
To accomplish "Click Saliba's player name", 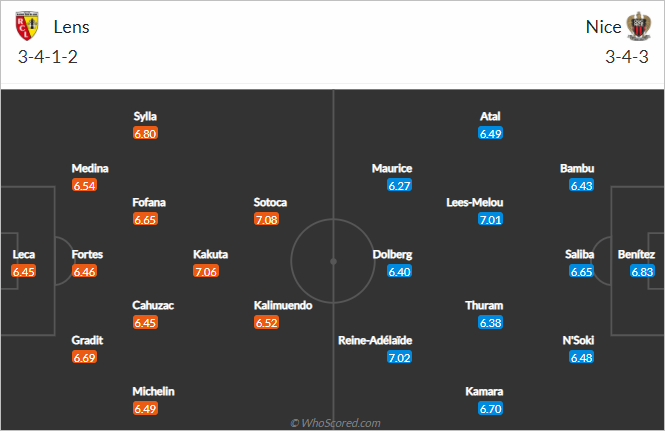I will (579, 255).
